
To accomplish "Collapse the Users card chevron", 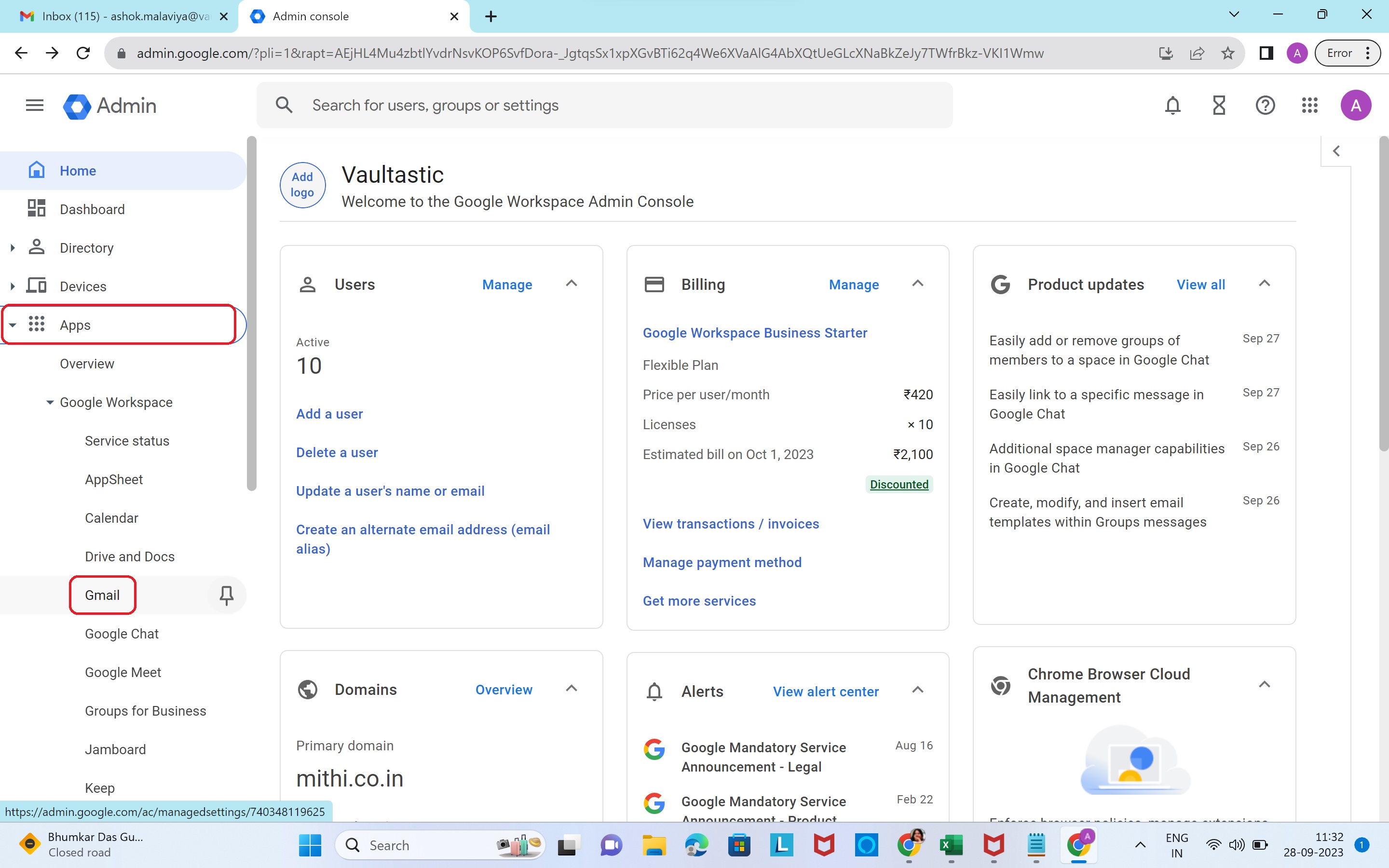I will coord(571,284).
